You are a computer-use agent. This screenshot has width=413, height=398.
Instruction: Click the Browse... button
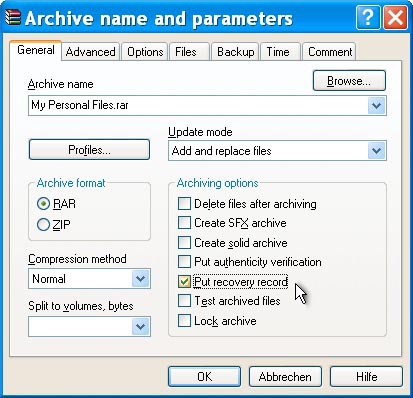tap(349, 81)
